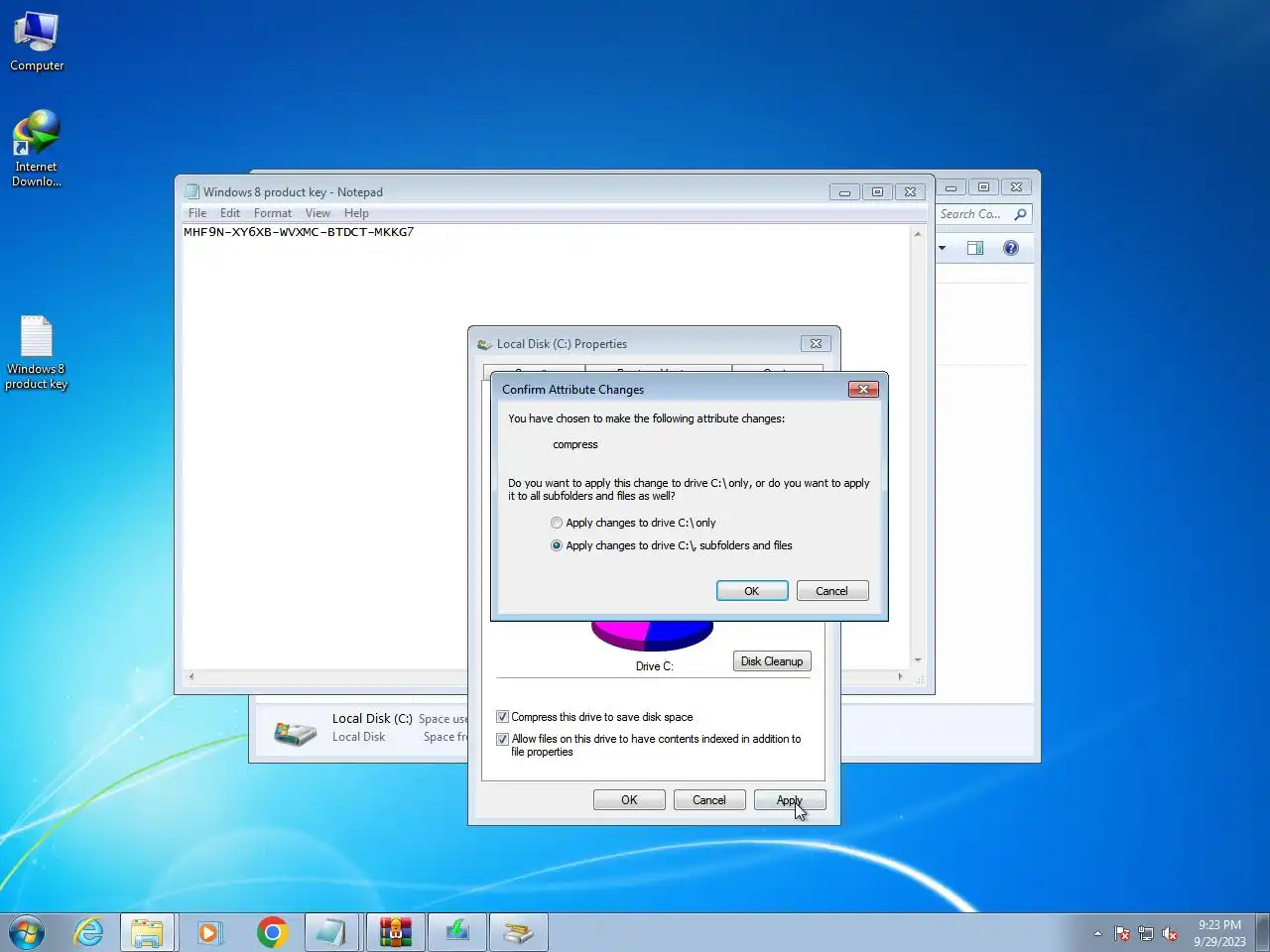The image size is (1270, 952).
Task: Cancel the Confirm Attribute Changes dialog
Action: click(x=831, y=591)
